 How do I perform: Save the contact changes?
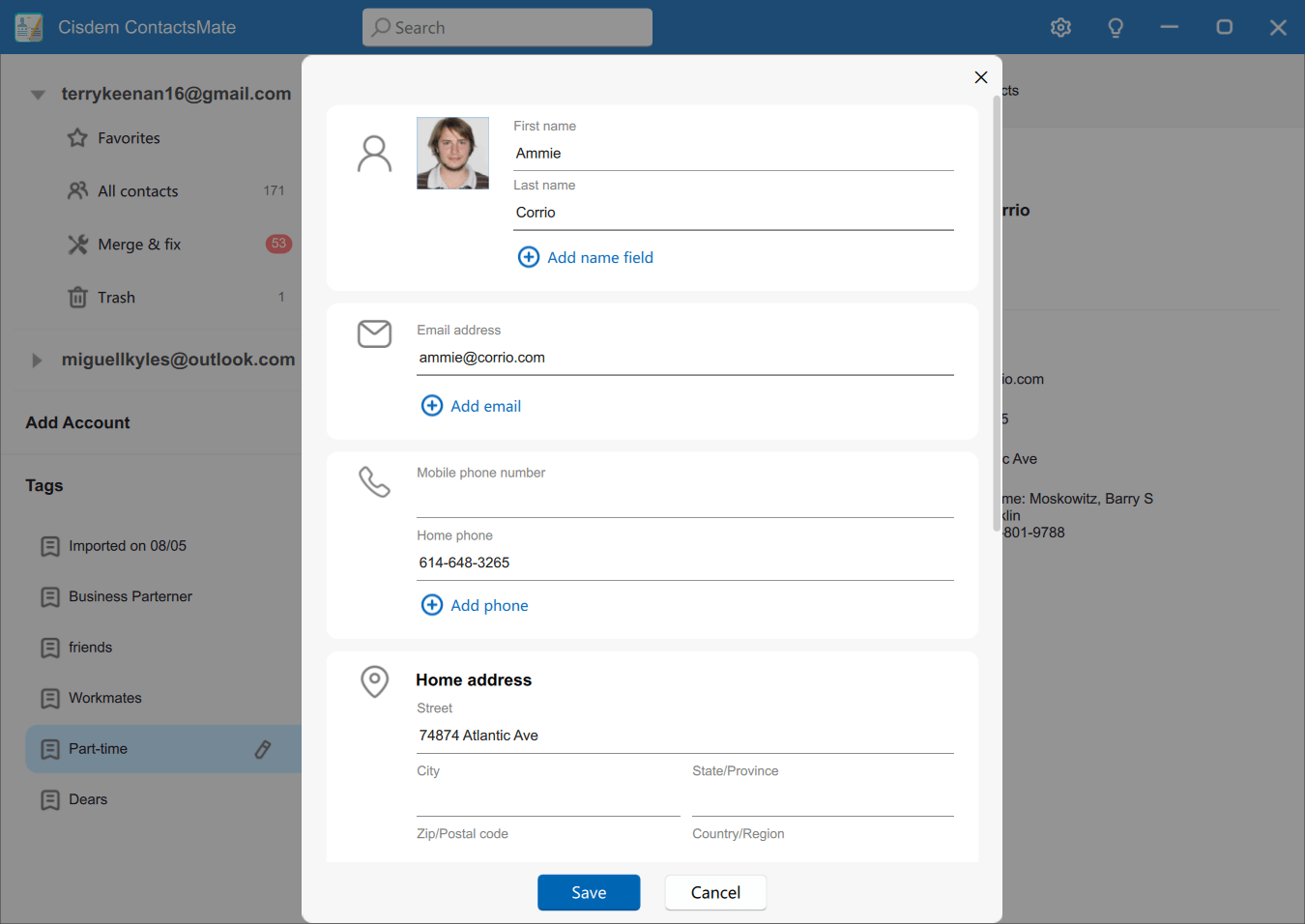point(588,892)
